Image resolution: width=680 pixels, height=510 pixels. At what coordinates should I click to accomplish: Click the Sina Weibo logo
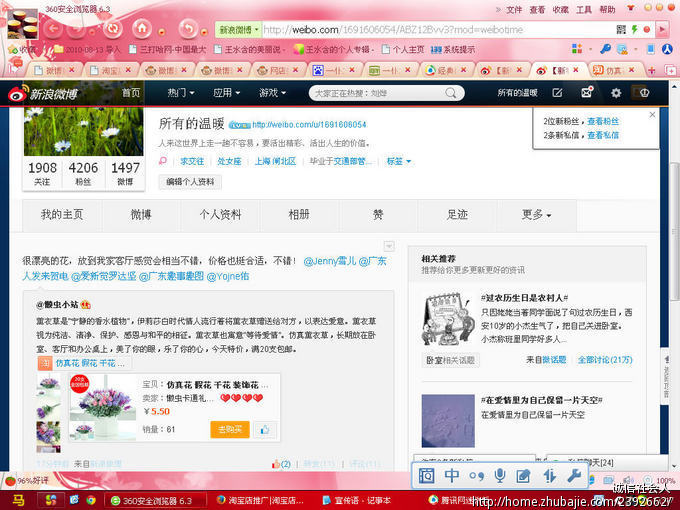coord(43,93)
